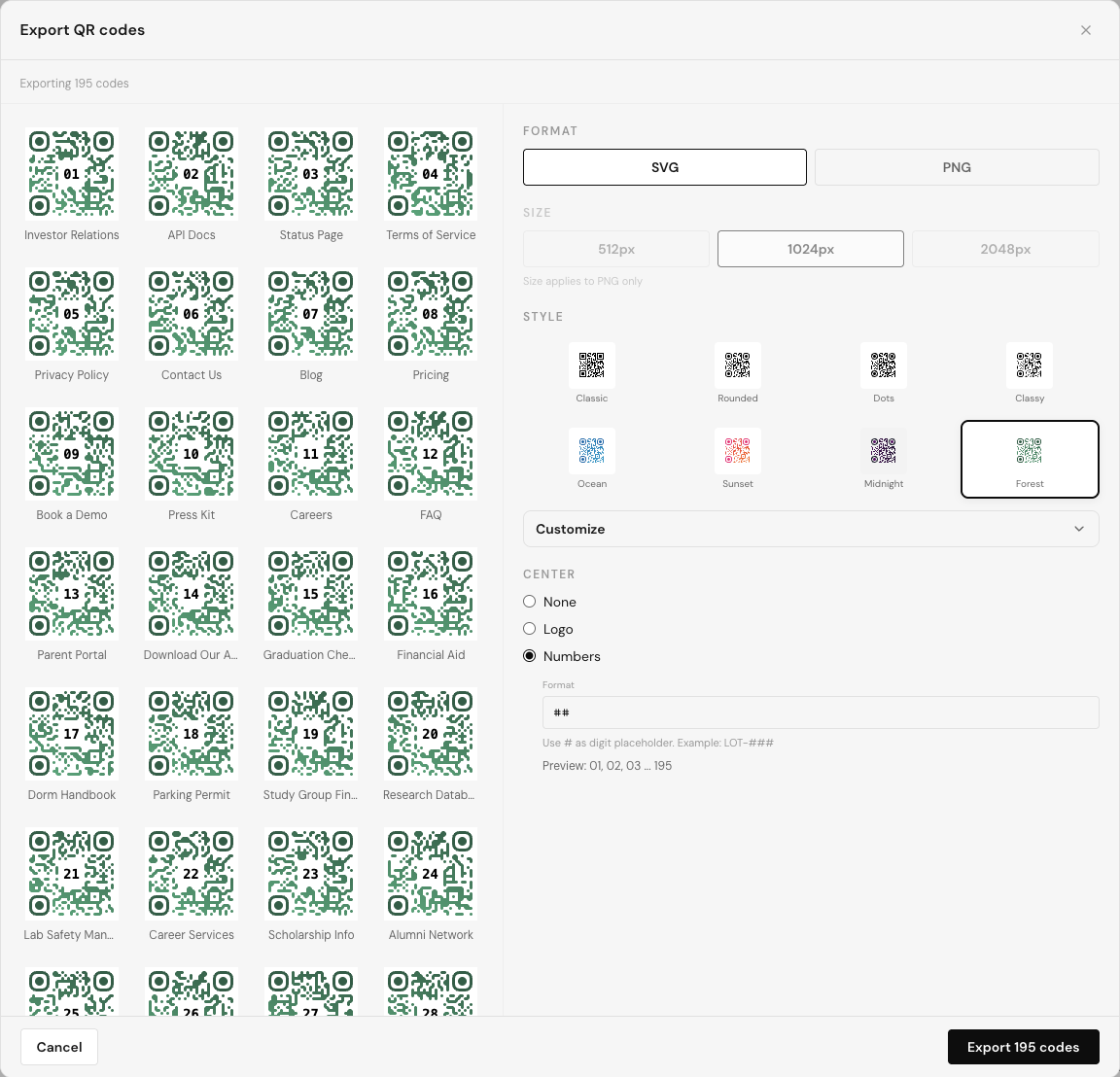Select the Forest style
Screen dimensions: 1120x1077
point(1030,459)
